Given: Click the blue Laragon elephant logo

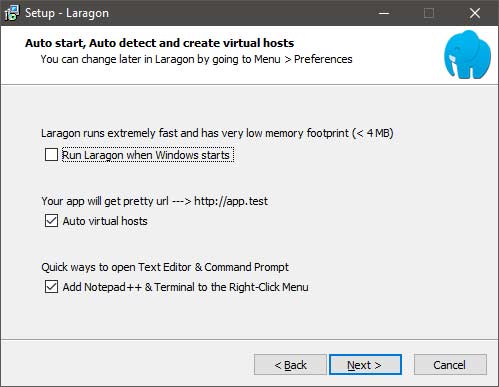Looking at the screenshot, I should [467, 55].
